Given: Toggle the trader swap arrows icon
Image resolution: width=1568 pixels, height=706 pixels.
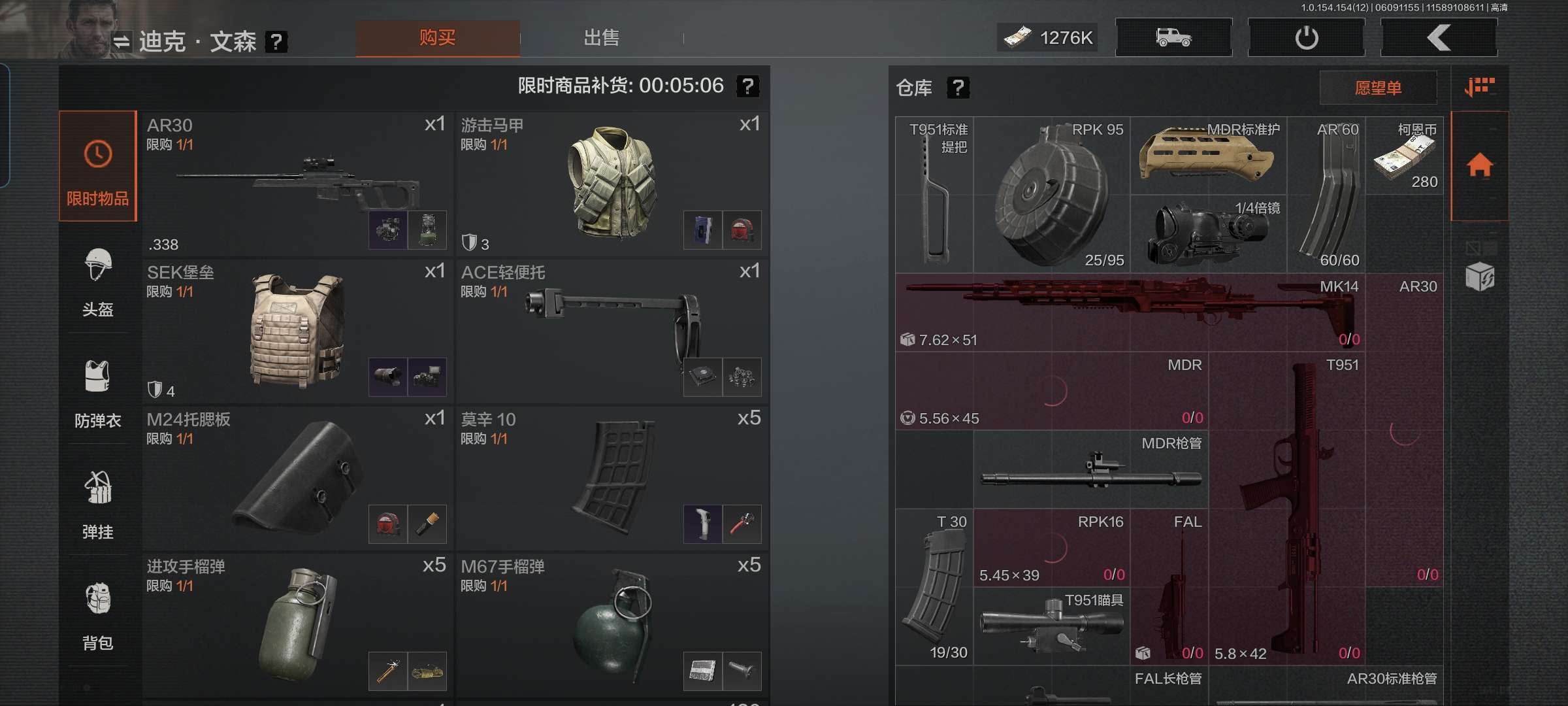Looking at the screenshot, I should [x=122, y=42].
